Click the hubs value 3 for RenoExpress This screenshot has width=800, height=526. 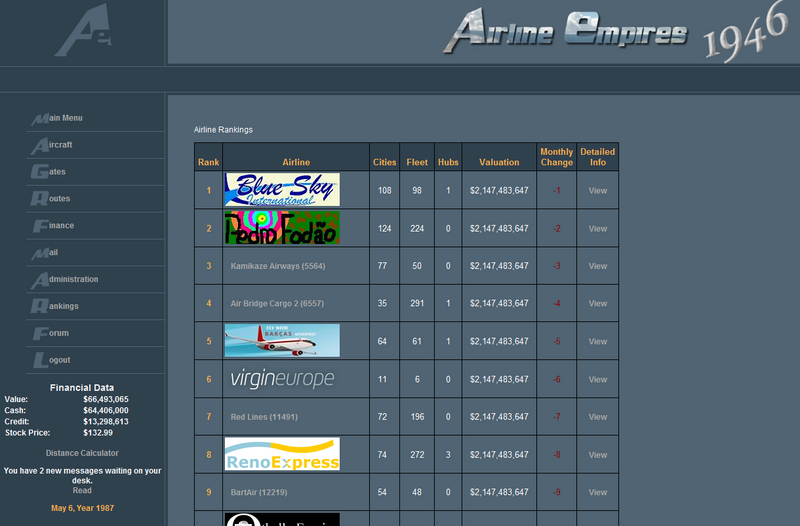point(448,455)
